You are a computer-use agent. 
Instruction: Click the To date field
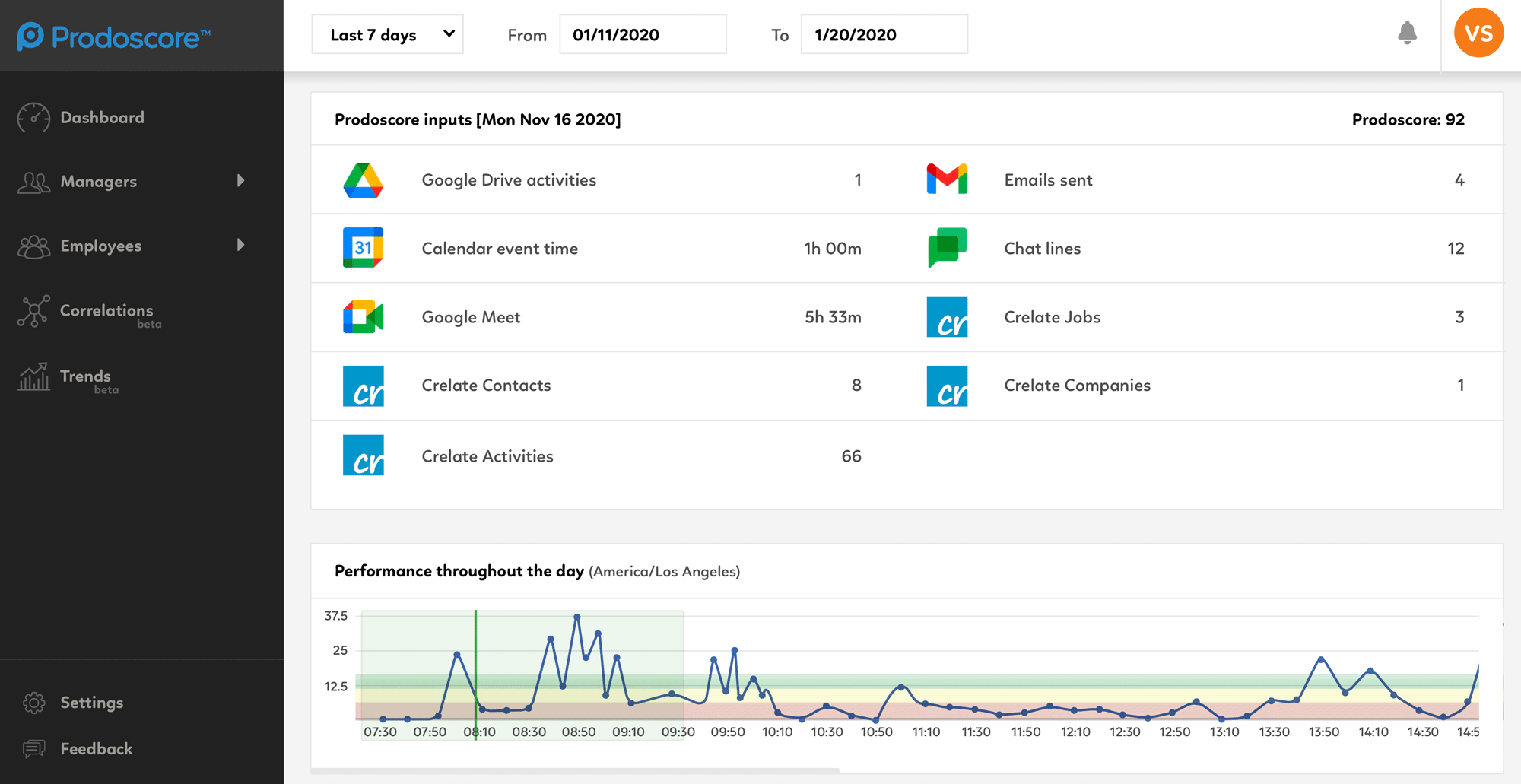pyautogui.click(x=884, y=35)
